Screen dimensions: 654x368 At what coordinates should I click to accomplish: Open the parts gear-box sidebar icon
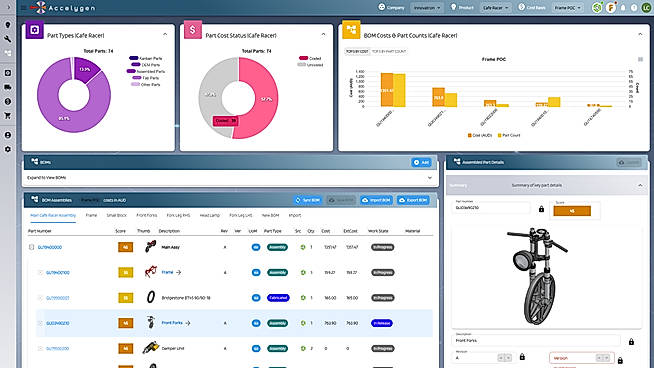click(8, 73)
